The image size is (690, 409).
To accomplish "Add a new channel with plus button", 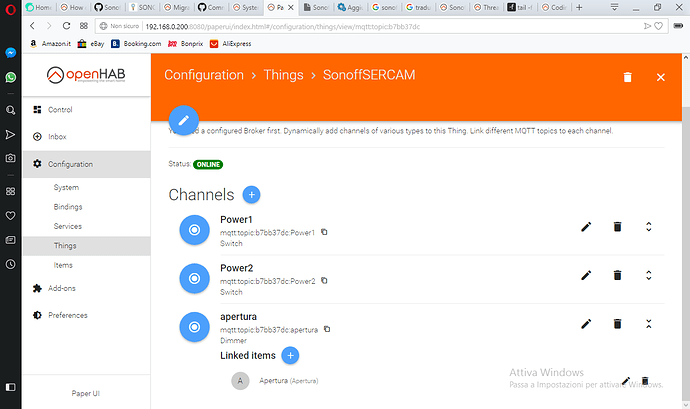I will point(251,195).
